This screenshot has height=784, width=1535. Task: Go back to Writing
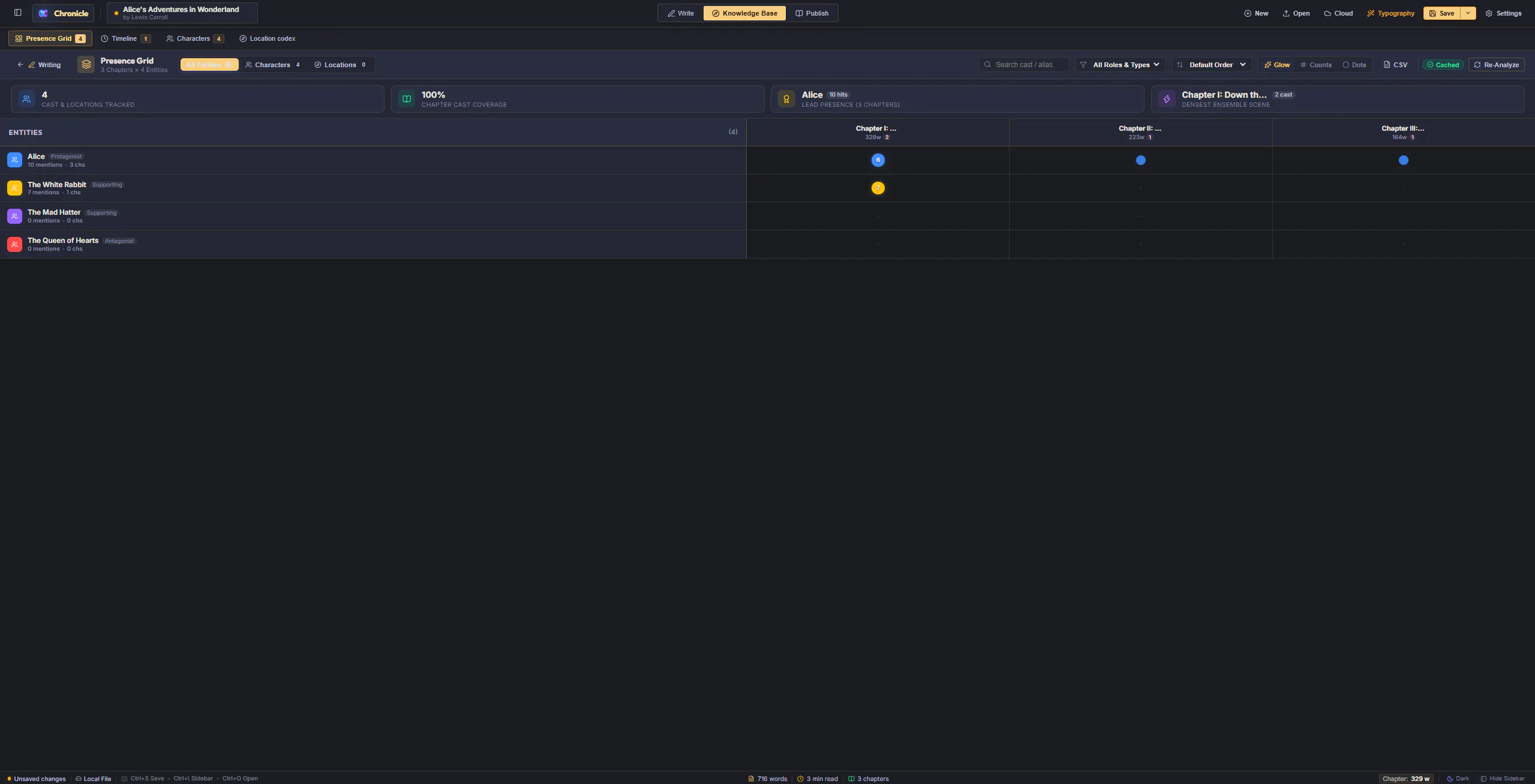pyautogui.click(x=39, y=65)
